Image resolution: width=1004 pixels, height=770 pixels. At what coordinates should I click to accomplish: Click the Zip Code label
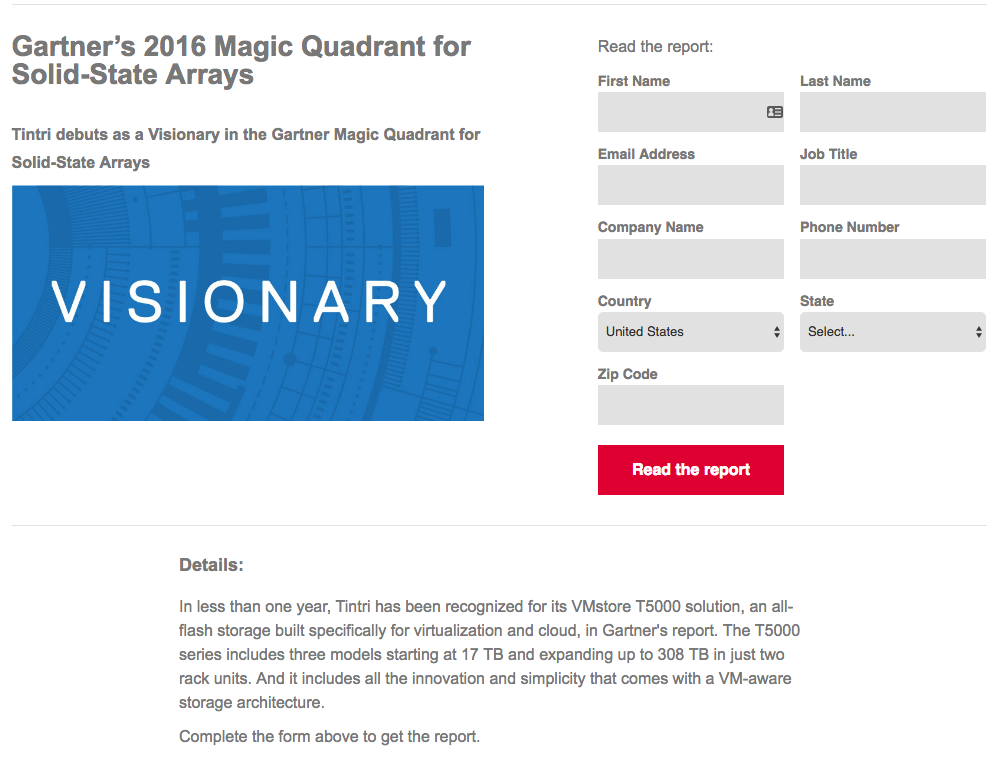628,374
